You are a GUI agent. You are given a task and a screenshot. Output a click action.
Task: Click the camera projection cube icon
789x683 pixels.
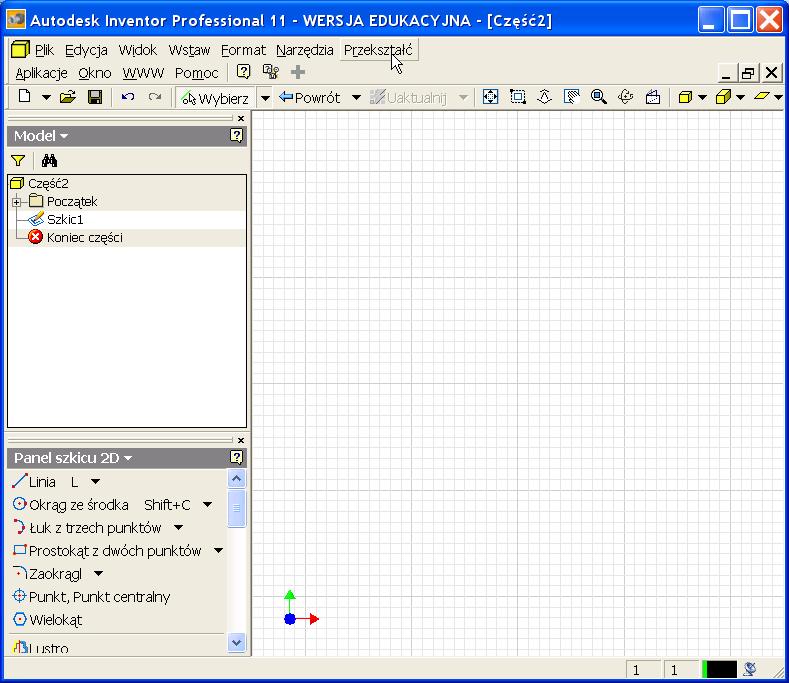724,97
